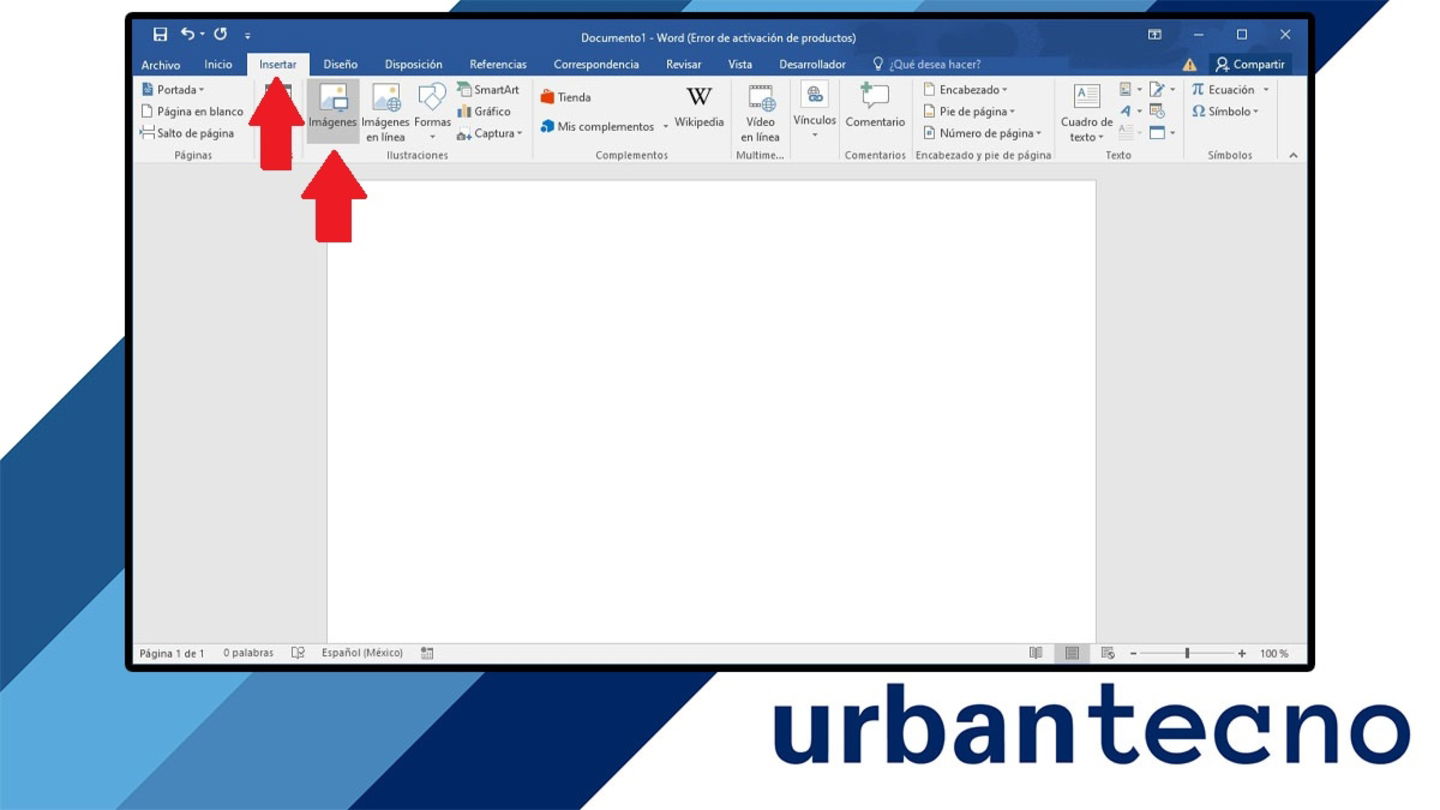Insert a Gráfico chart
This screenshot has width=1440, height=810.
[x=484, y=111]
